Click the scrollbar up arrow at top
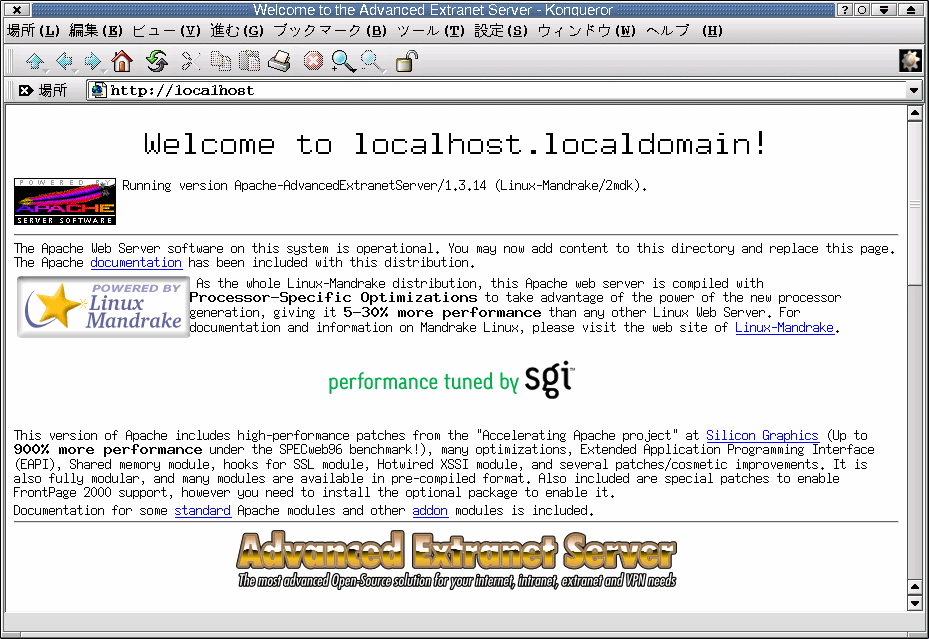 pos(915,113)
